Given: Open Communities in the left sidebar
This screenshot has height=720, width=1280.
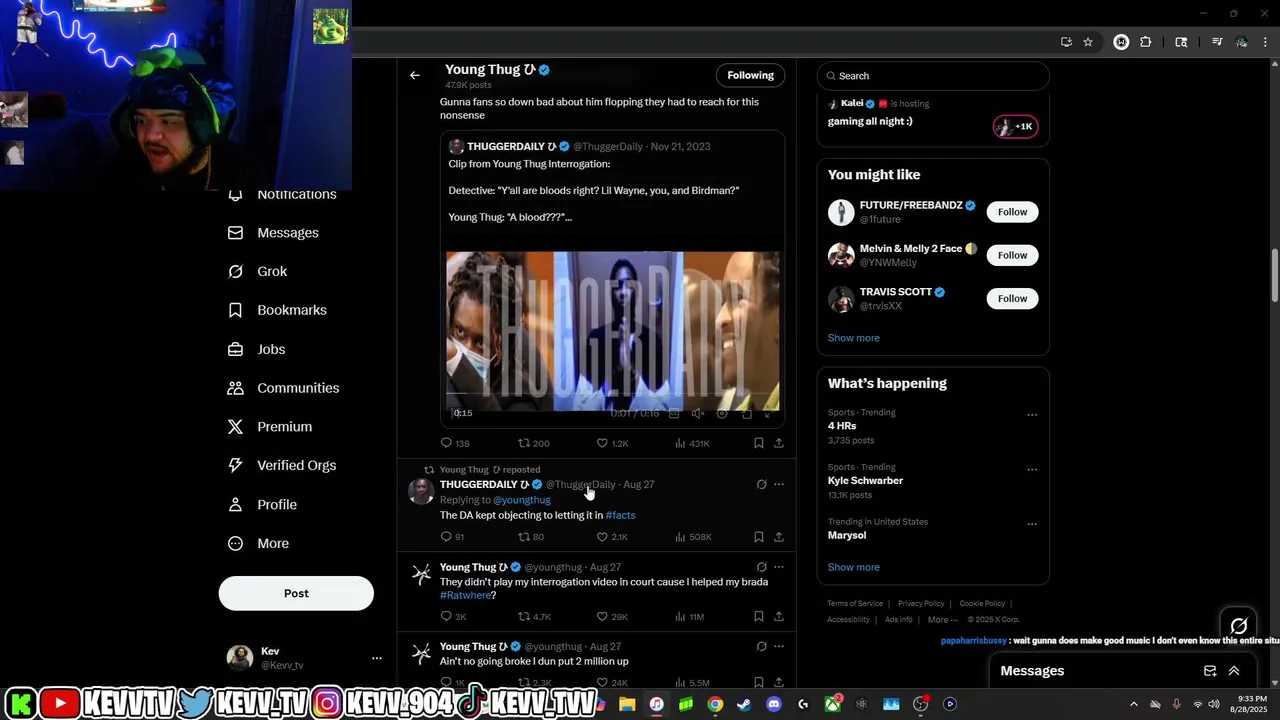Looking at the screenshot, I should click(284, 388).
